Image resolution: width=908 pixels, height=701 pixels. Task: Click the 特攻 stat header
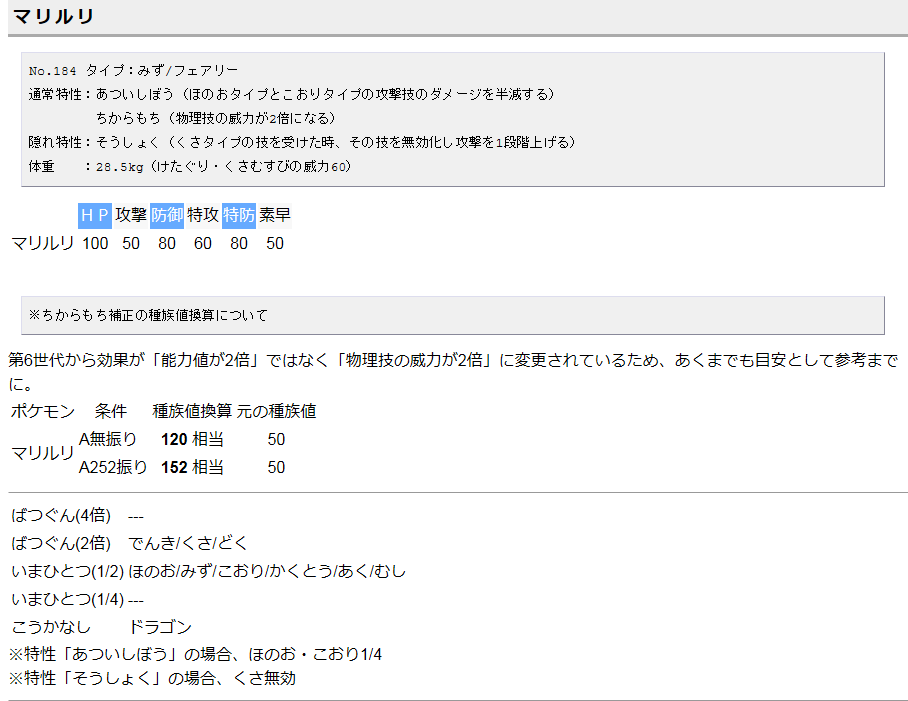(x=203, y=215)
